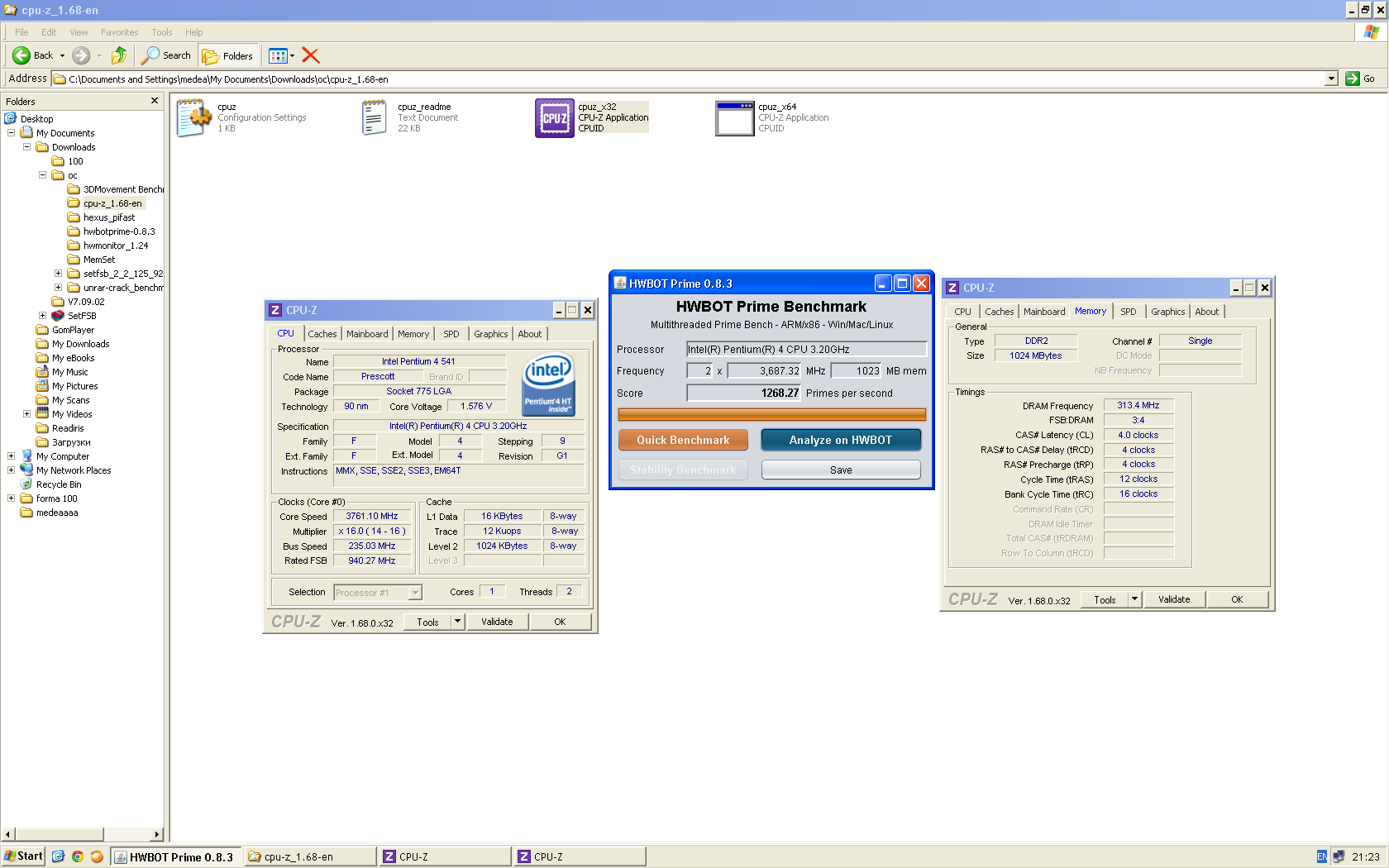The width and height of the screenshot is (1389, 868).
Task: Open the Help menu in Explorer
Action: pos(194,32)
